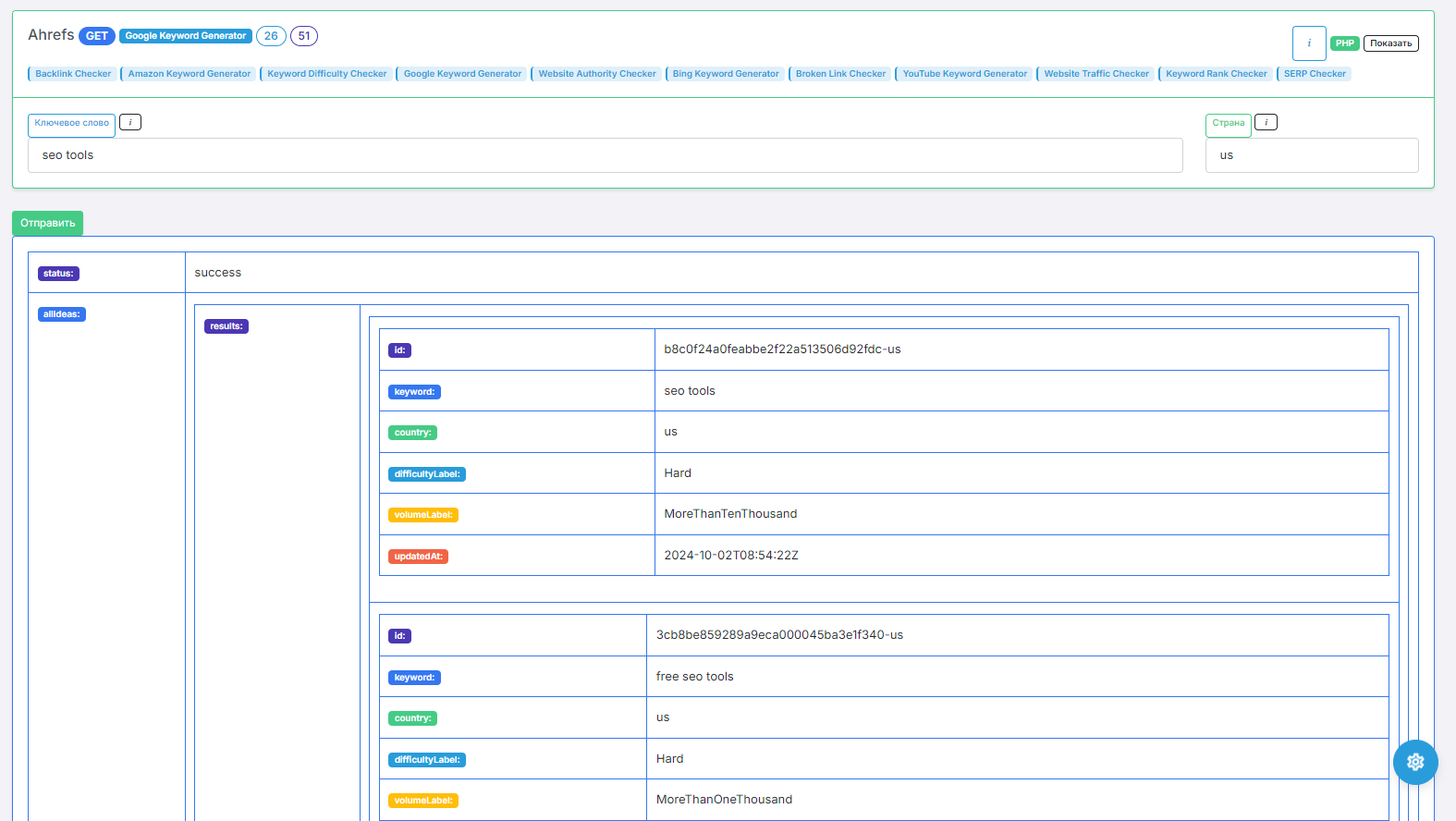
Task: Select YouTube Keyword Generator tab
Action: point(964,74)
